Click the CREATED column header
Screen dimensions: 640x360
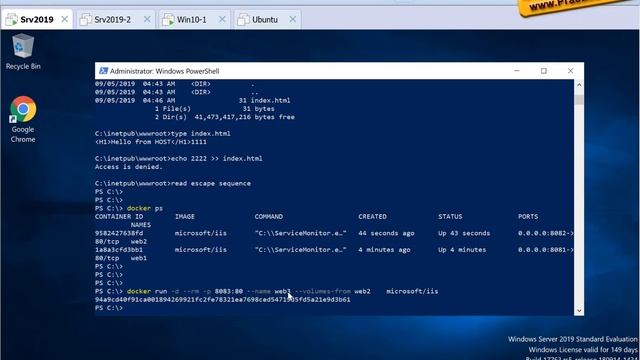[372, 216]
